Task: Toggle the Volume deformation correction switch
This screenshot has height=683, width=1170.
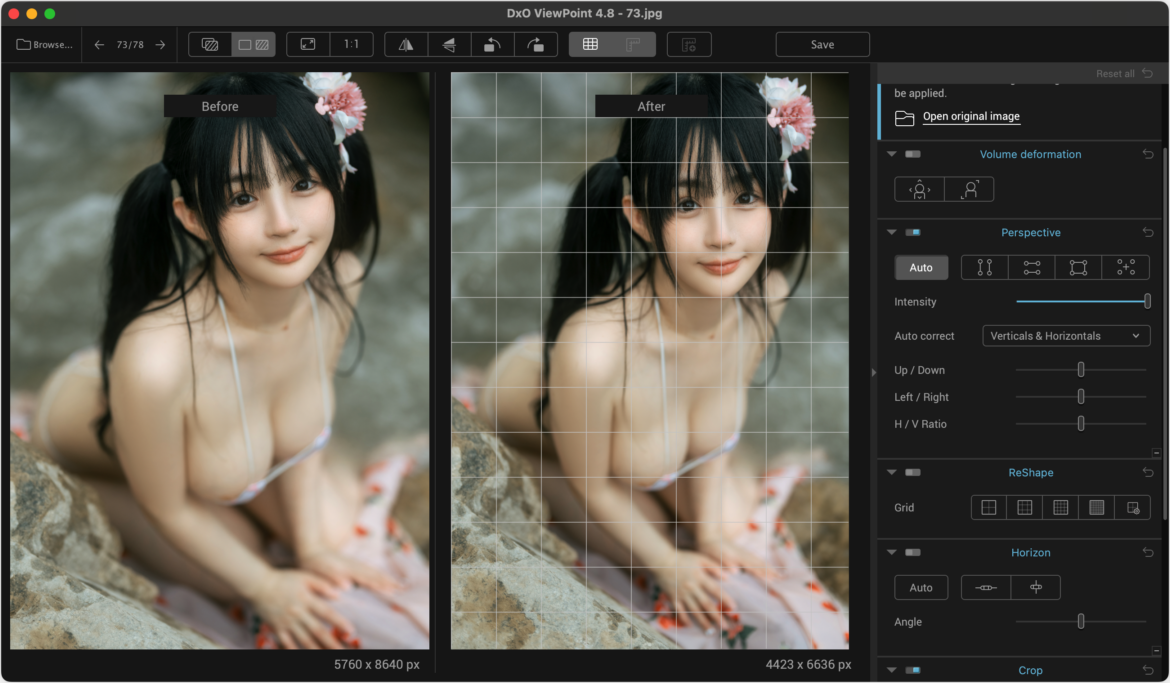Action: (913, 154)
